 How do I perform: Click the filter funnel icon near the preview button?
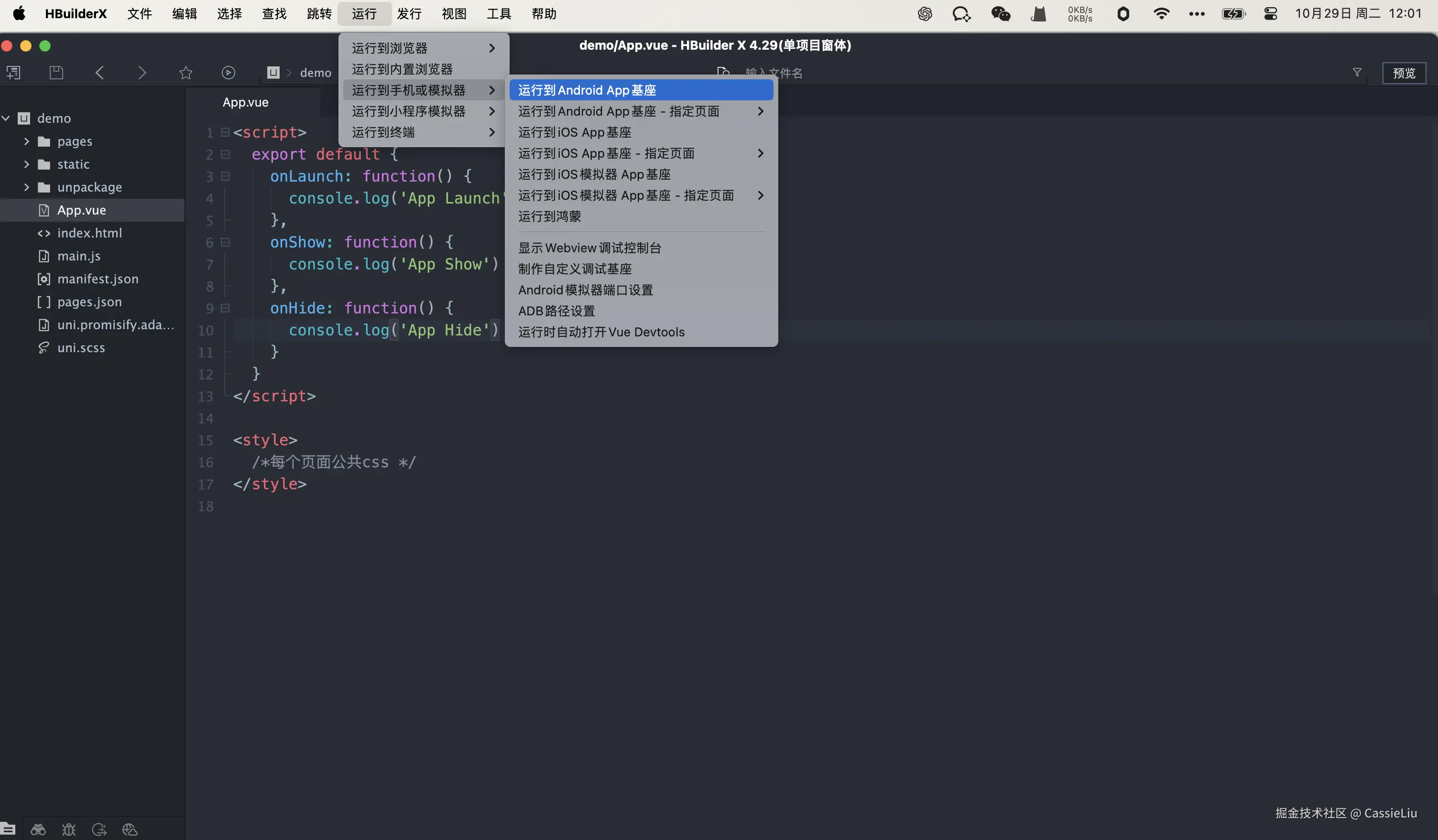[1357, 73]
